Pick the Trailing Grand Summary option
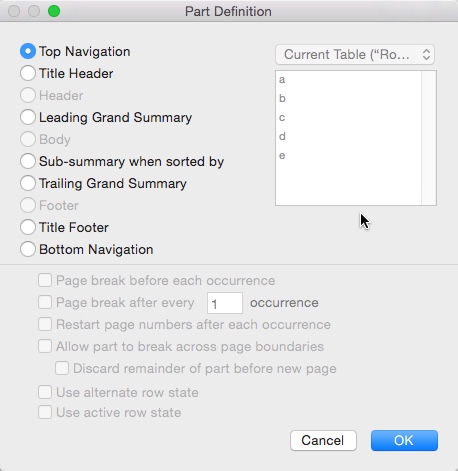This screenshot has height=471, width=458. click(28, 183)
